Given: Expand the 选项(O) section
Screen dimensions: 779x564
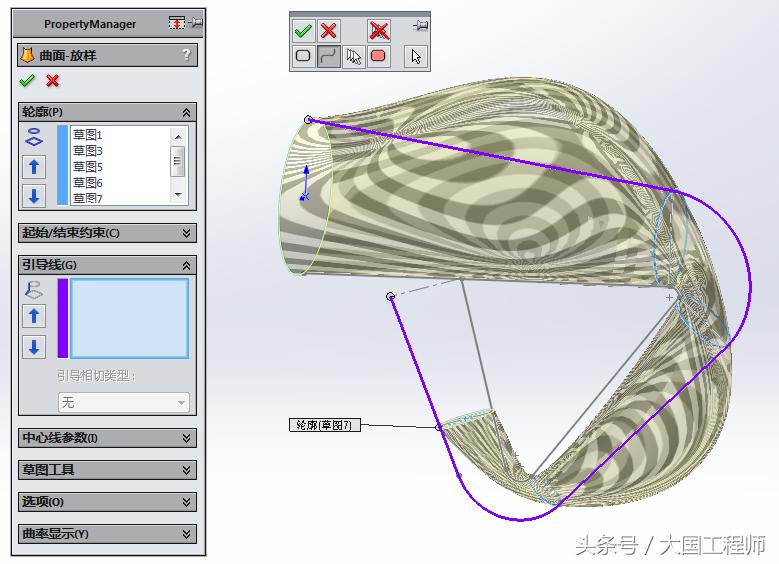Looking at the screenshot, I should tap(186, 502).
